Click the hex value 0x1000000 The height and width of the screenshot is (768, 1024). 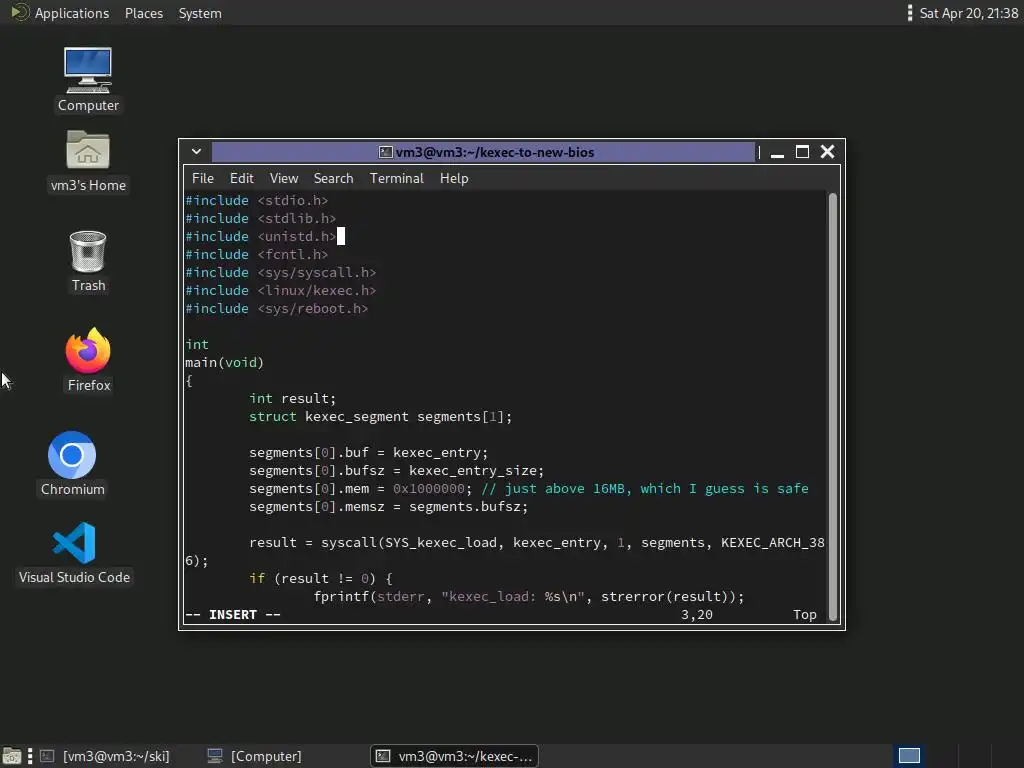tap(428, 488)
